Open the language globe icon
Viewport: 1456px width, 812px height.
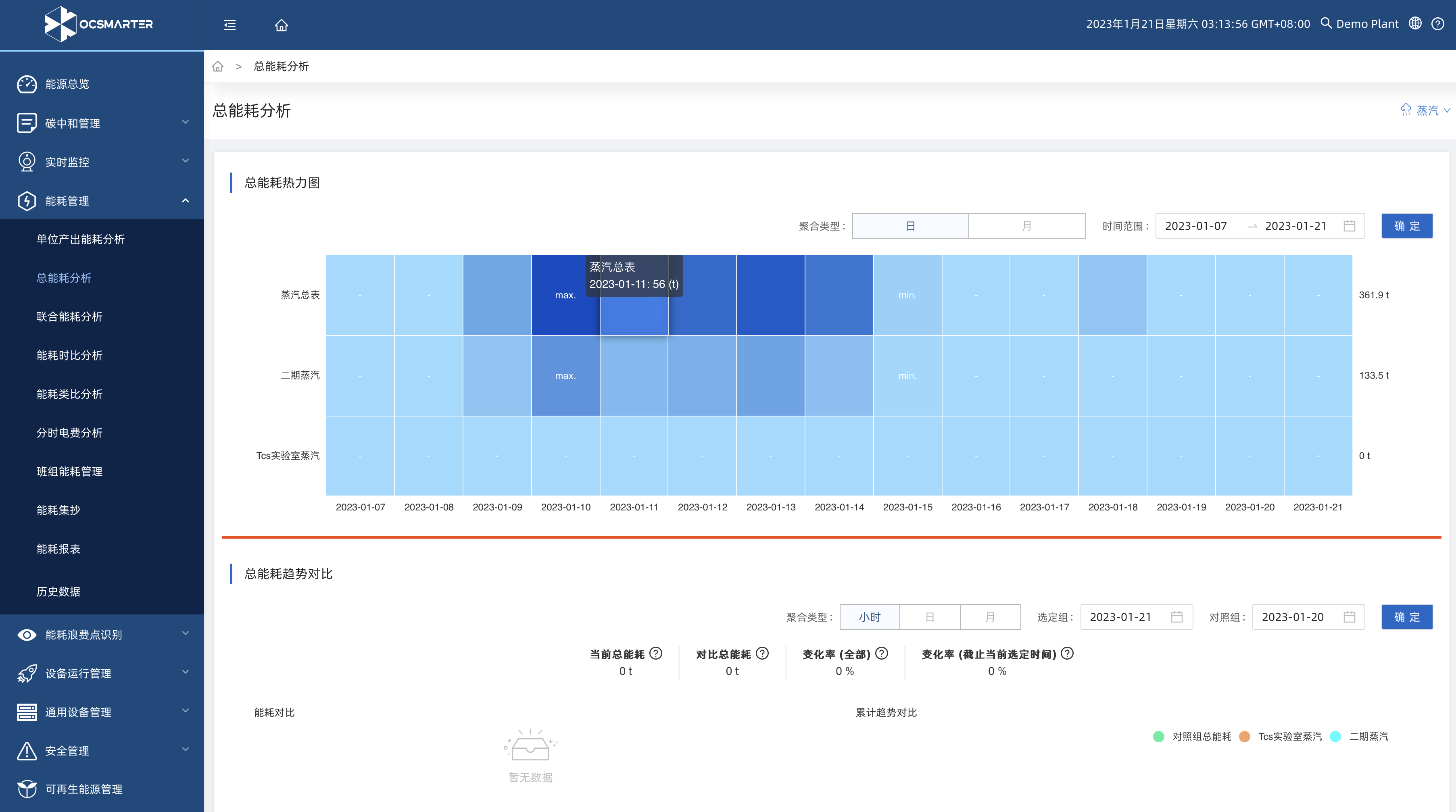click(1415, 23)
